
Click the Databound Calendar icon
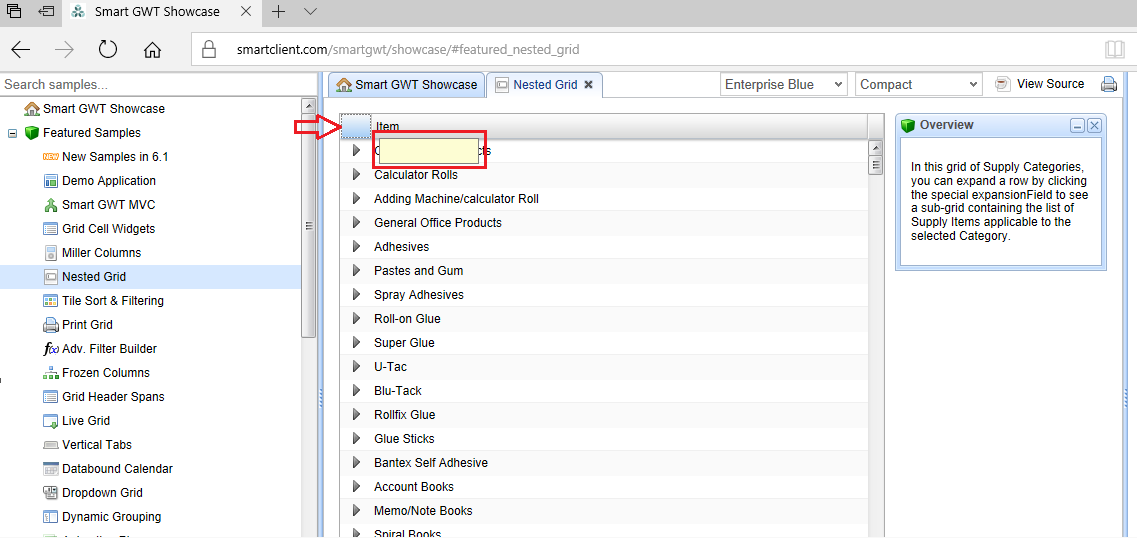pos(51,468)
